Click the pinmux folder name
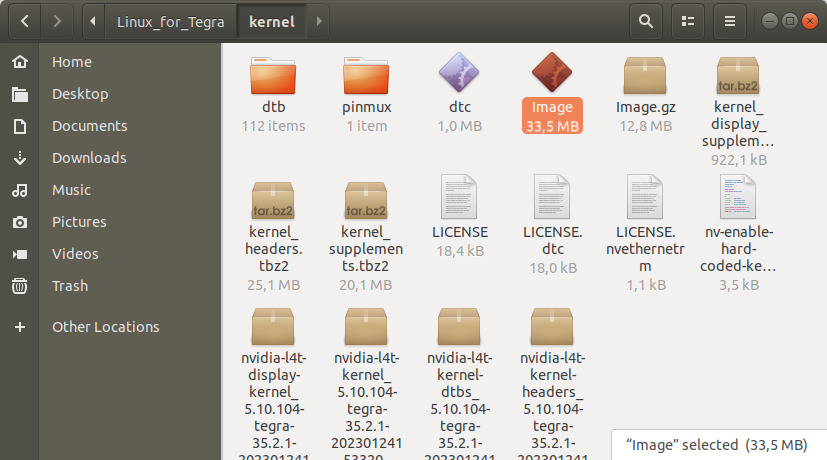 tap(367, 107)
